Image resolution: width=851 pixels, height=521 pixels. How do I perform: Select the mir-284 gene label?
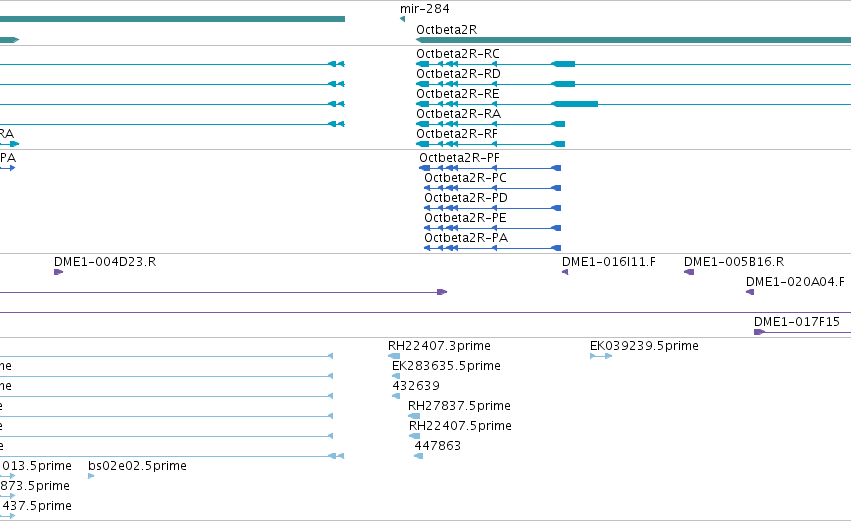tap(424, 9)
